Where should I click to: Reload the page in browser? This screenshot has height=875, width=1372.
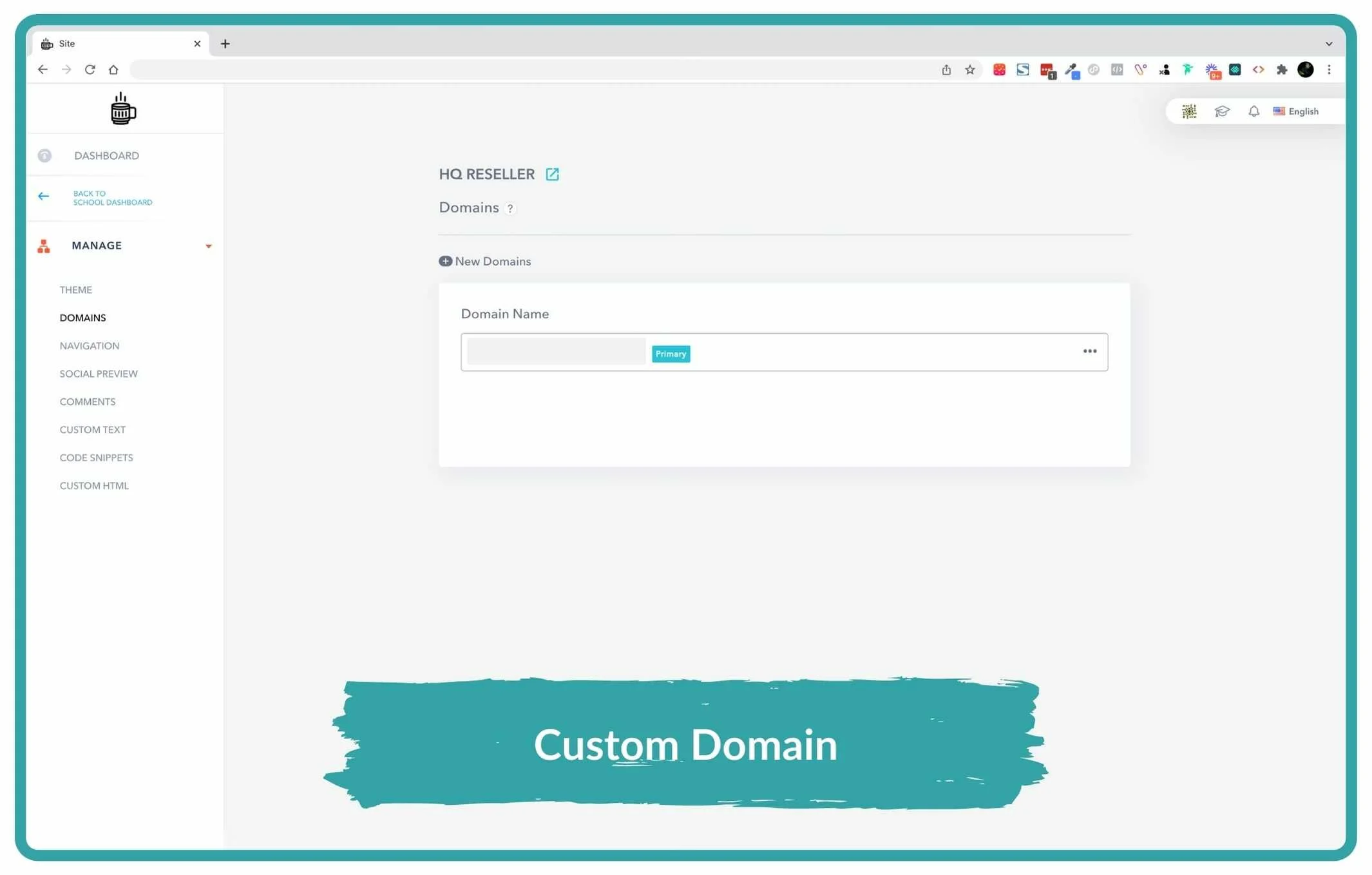tap(90, 70)
